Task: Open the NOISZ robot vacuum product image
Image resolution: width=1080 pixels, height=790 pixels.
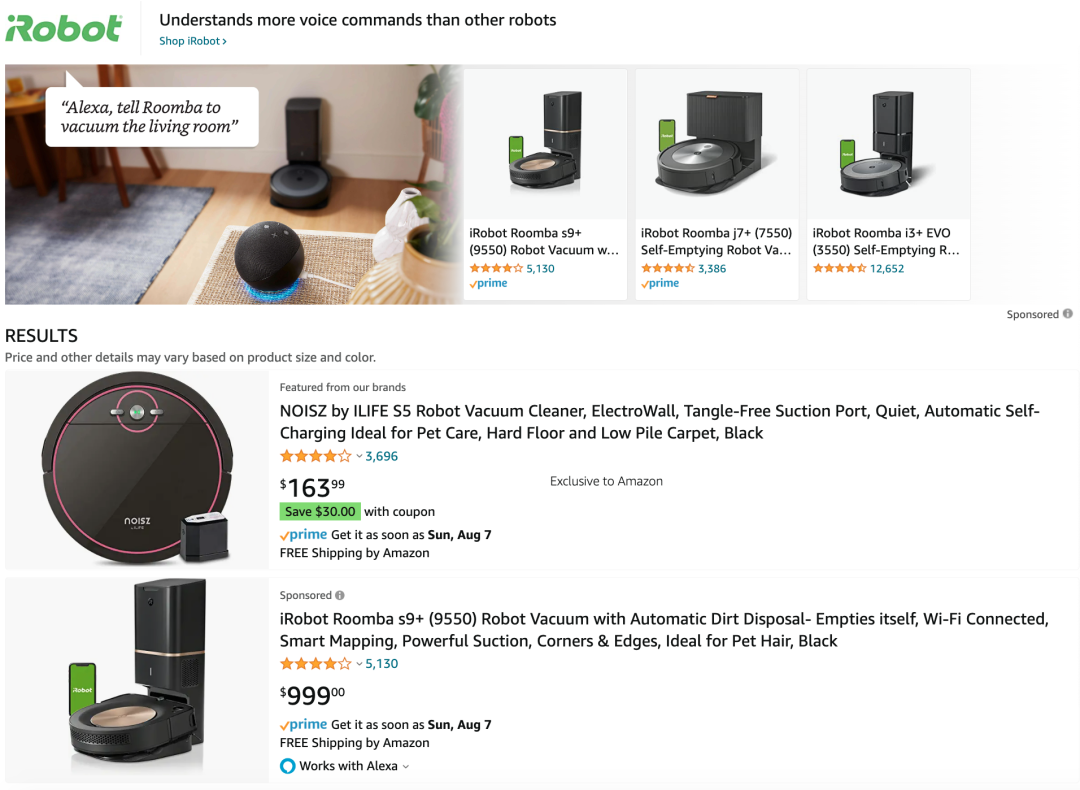Action: click(x=137, y=469)
